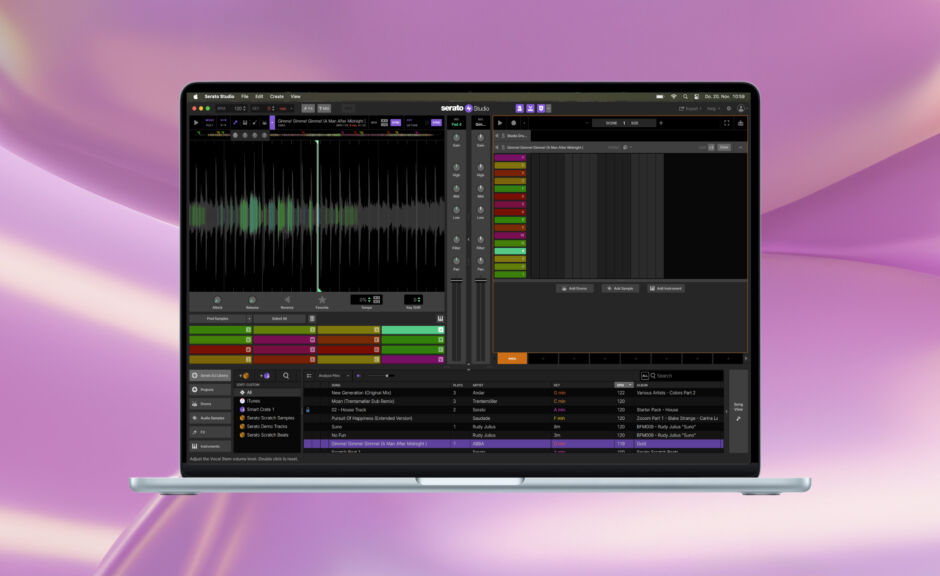Open Serato Studio settings via the gear icon

pyautogui.click(x=729, y=108)
